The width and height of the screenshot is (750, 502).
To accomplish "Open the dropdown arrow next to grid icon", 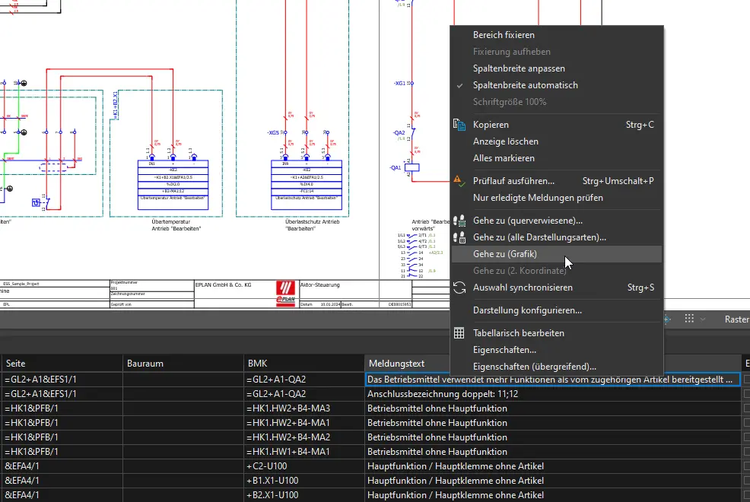I will 704,319.
